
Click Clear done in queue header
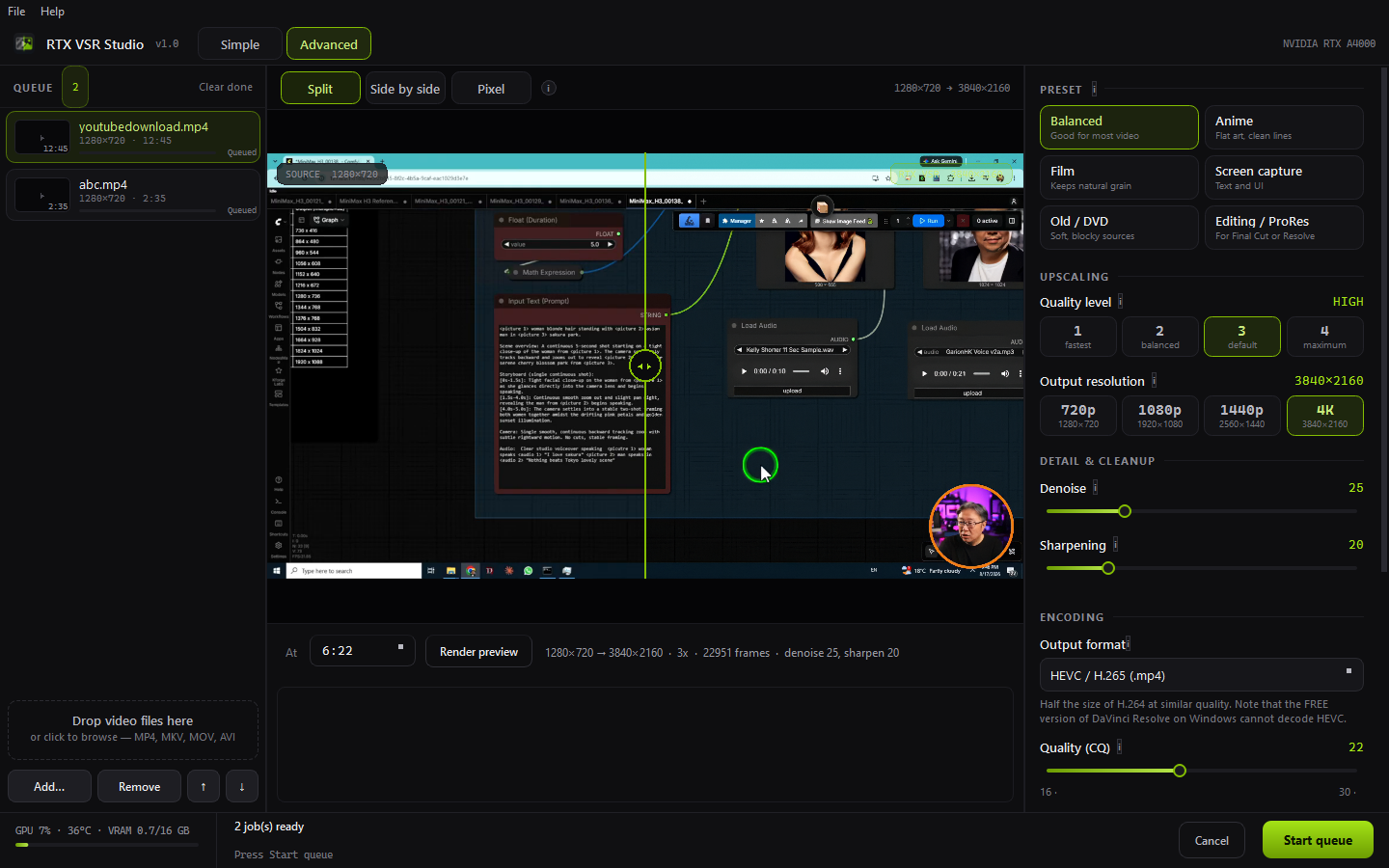226,87
